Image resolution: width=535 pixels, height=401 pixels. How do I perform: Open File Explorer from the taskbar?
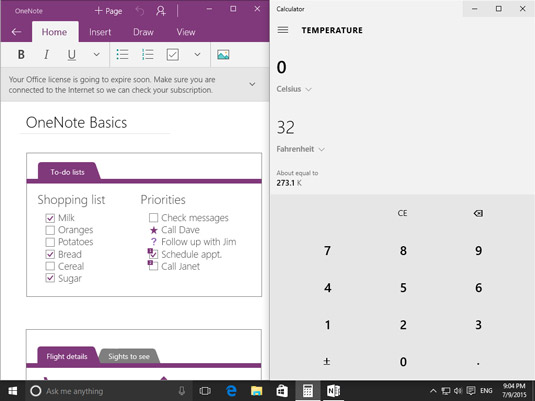click(x=256, y=391)
